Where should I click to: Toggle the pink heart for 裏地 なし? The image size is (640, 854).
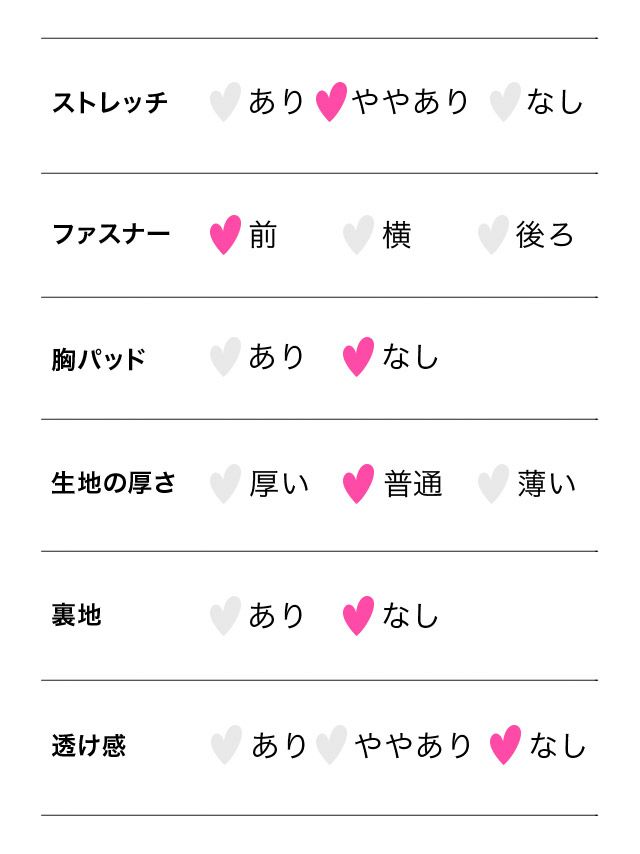pyautogui.click(x=358, y=616)
